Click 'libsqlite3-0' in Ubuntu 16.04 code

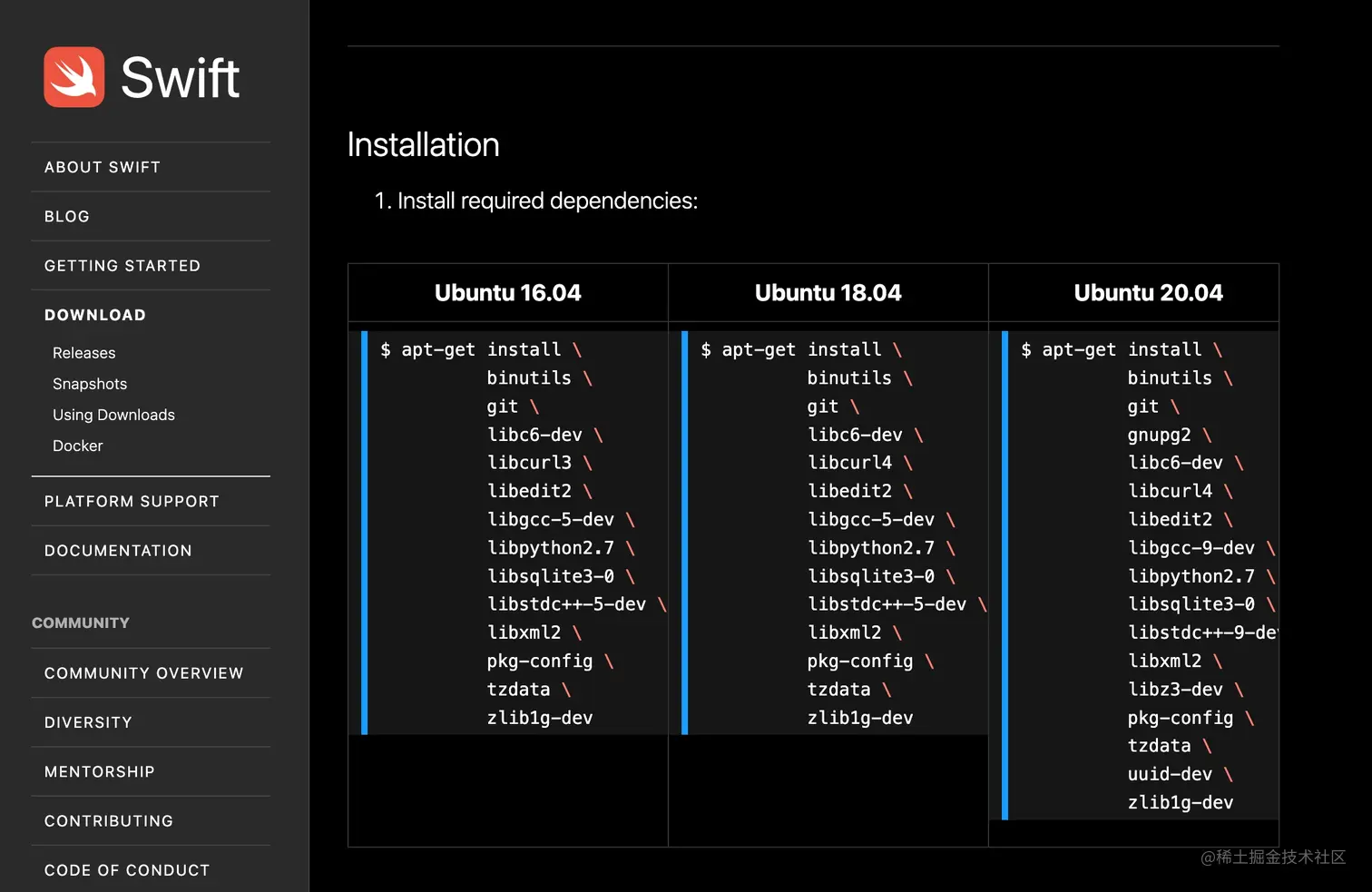[x=551, y=576]
